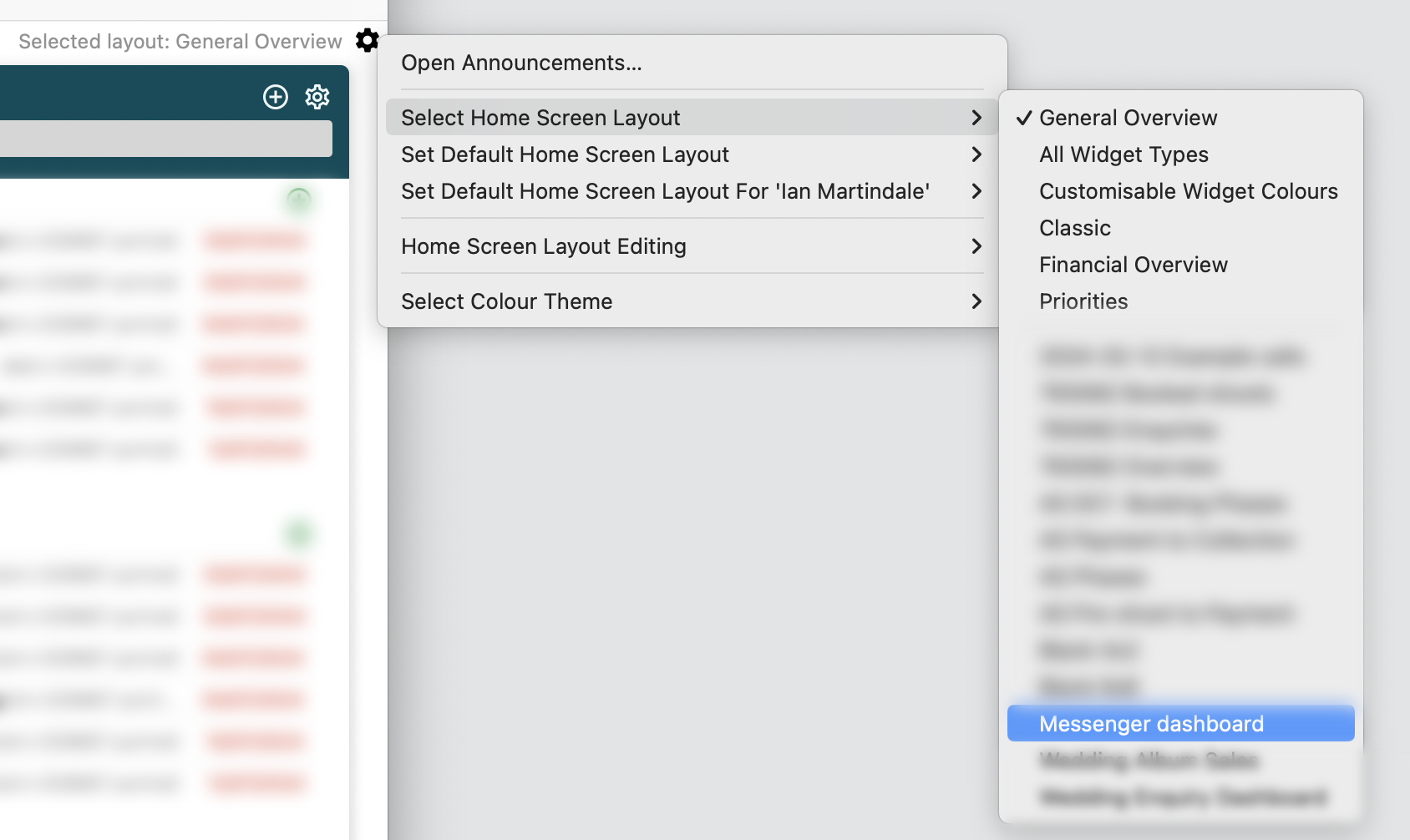Click the checkmark beside General Overview
The height and width of the screenshot is (840, 1410).
(1023, 118)
